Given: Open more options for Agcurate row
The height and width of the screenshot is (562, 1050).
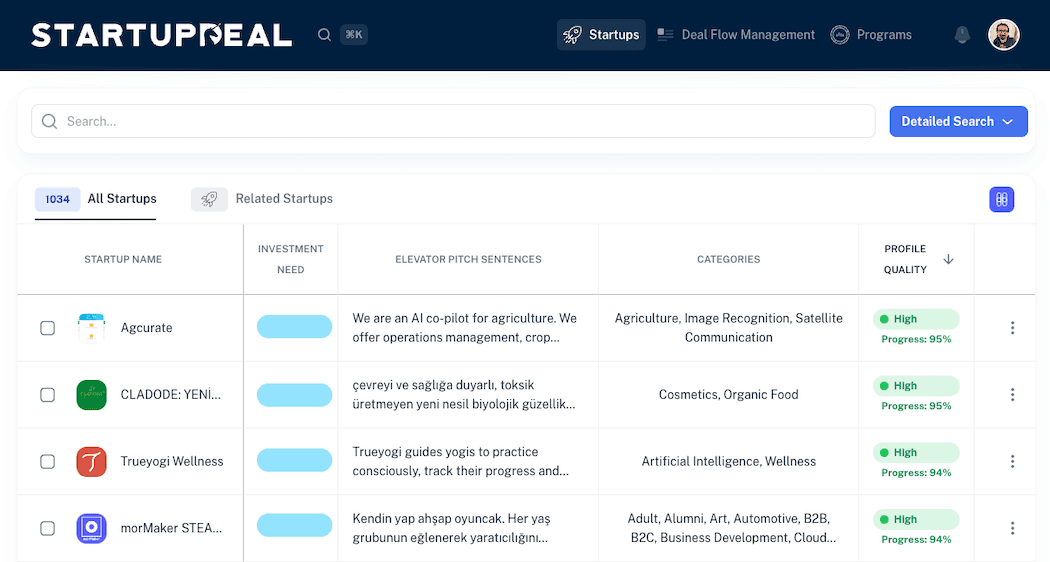Looking at the screenshot, I should point(1012,328).
